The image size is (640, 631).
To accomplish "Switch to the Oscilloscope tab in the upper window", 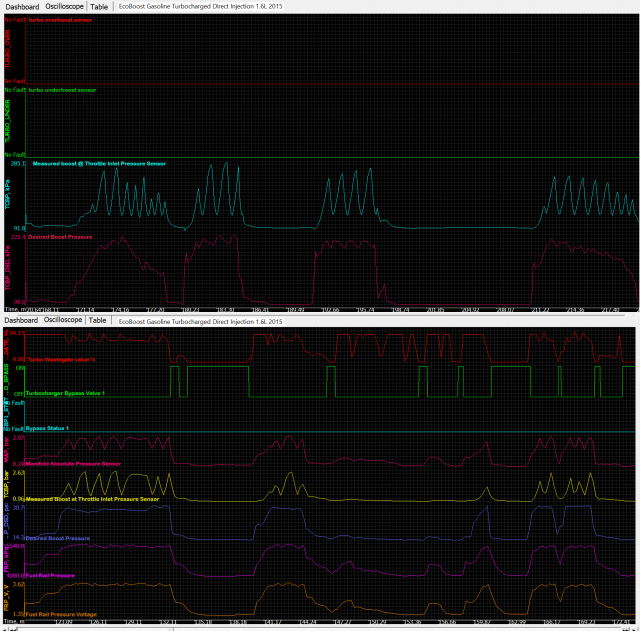I will pos(64,6).
